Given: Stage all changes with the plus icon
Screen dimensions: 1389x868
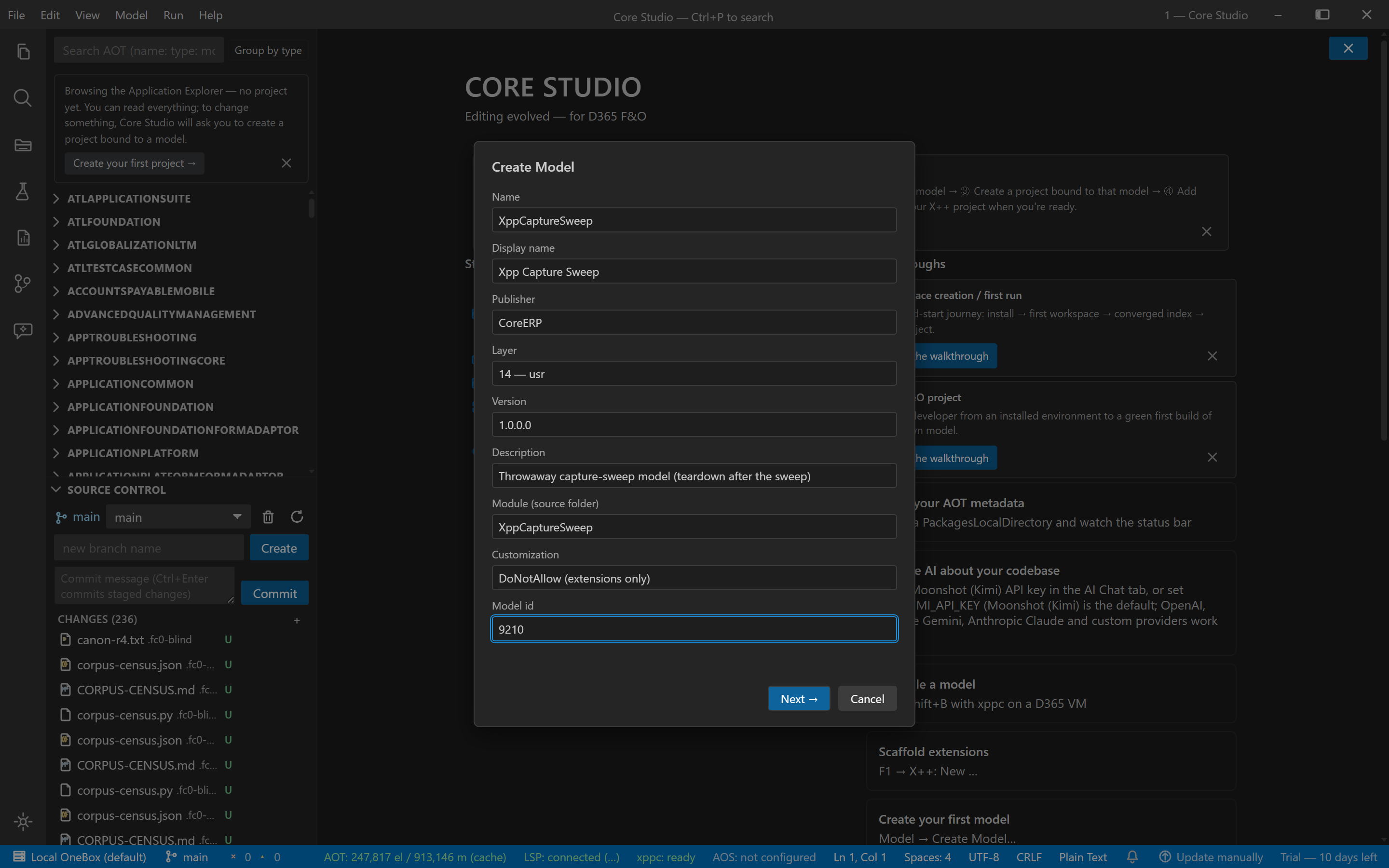Looking at the screenshot, I should 297,620.
